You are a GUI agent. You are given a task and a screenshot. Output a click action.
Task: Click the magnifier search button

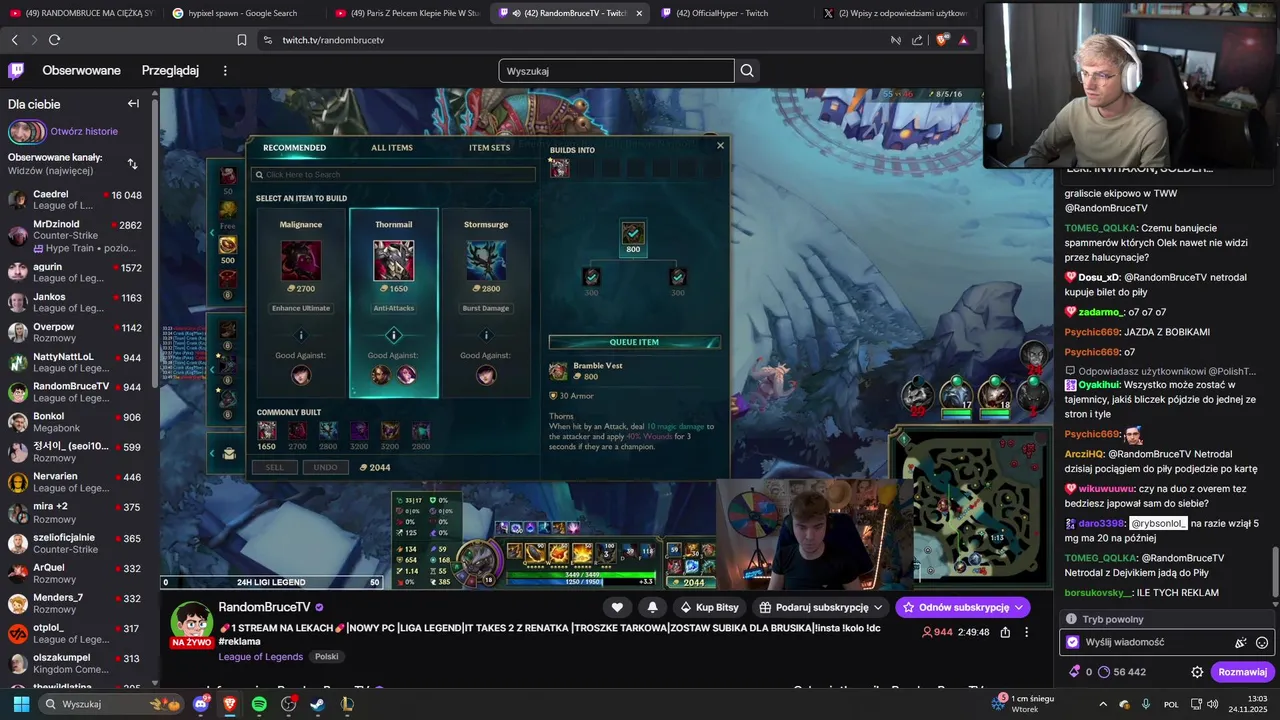tap(747, 71)
